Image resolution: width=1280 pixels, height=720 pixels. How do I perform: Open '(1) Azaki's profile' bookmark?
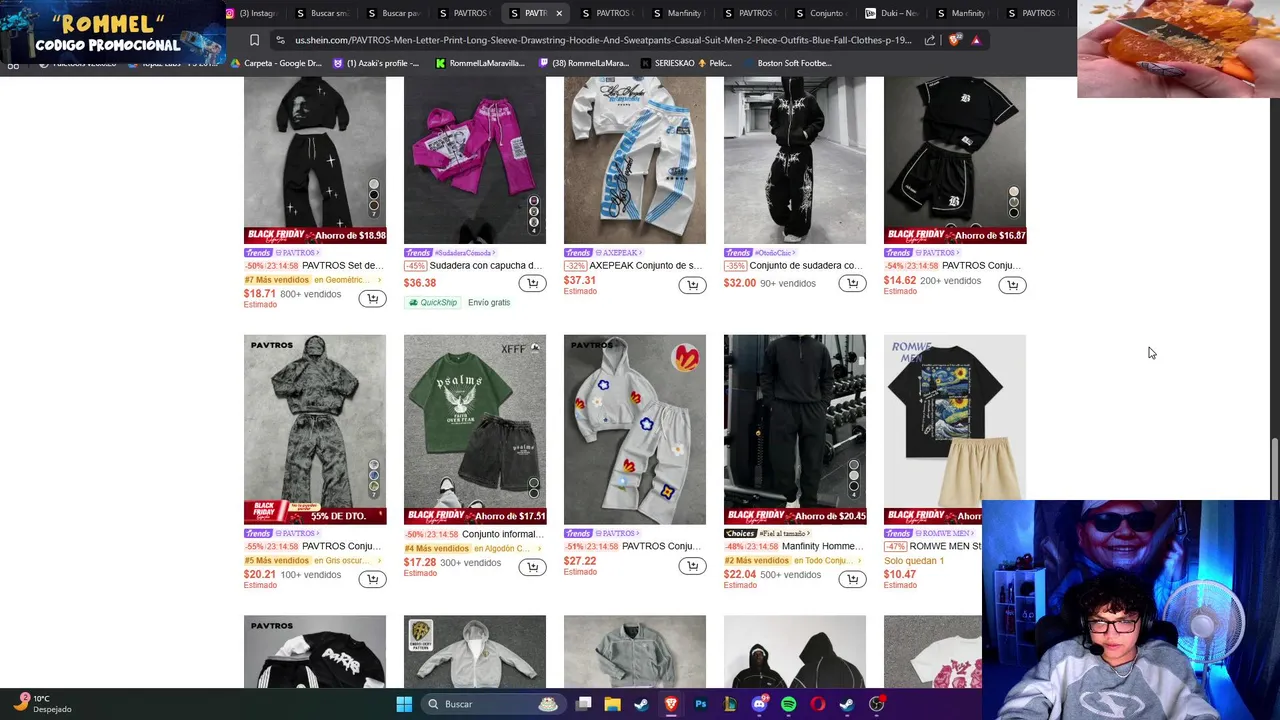coord(376,63)
